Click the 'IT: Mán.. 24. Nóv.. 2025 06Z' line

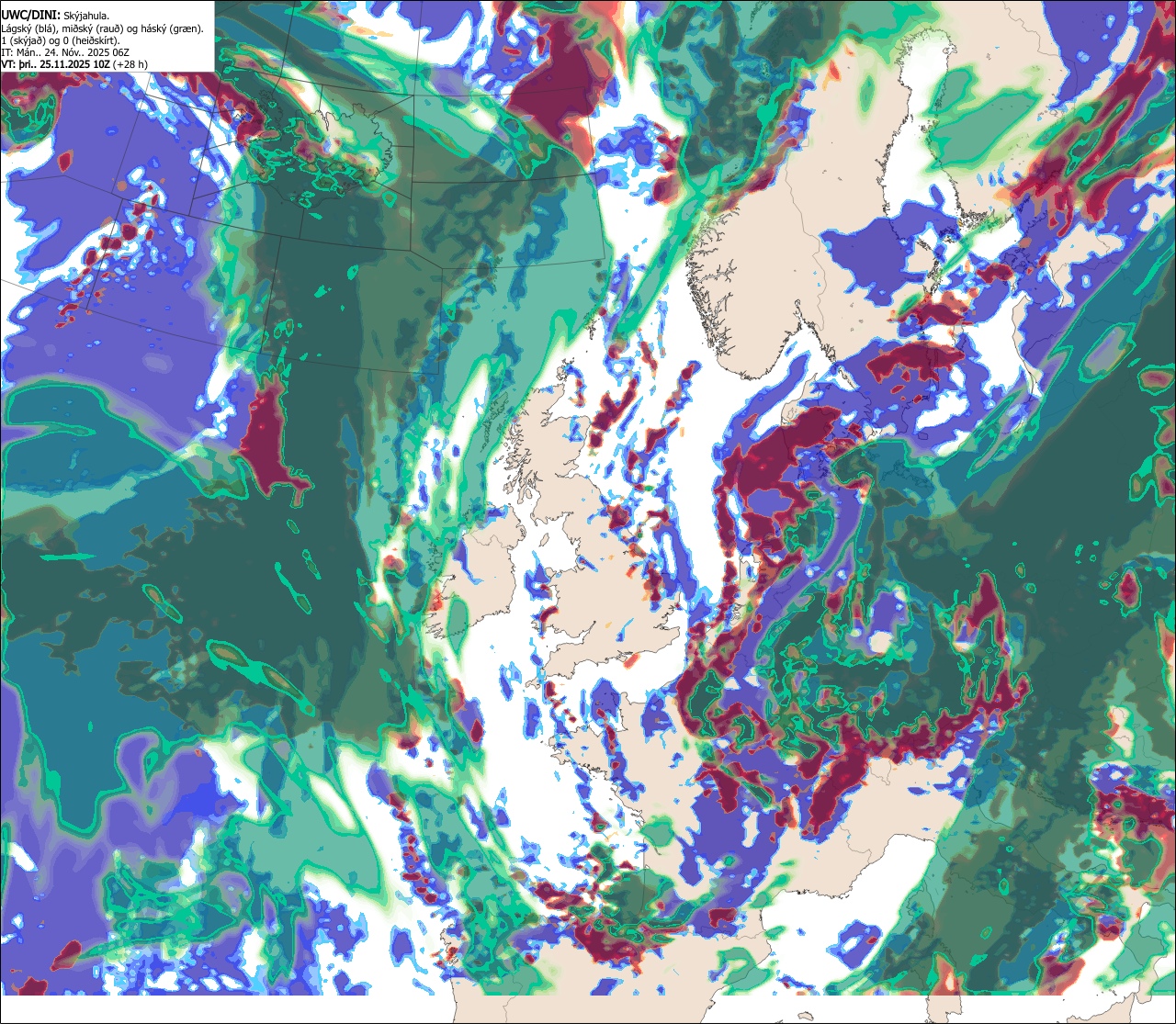point(64,52)
